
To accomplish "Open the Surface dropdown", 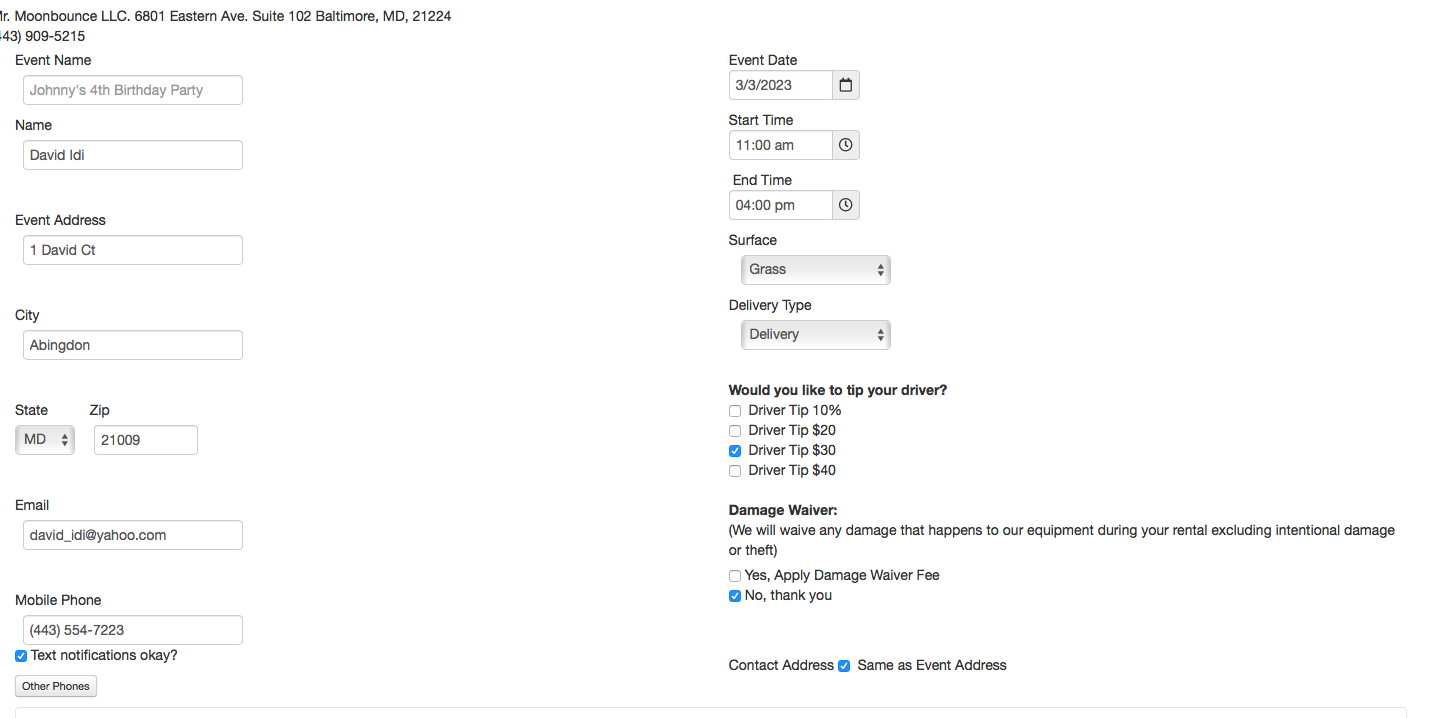I will 815,270.
